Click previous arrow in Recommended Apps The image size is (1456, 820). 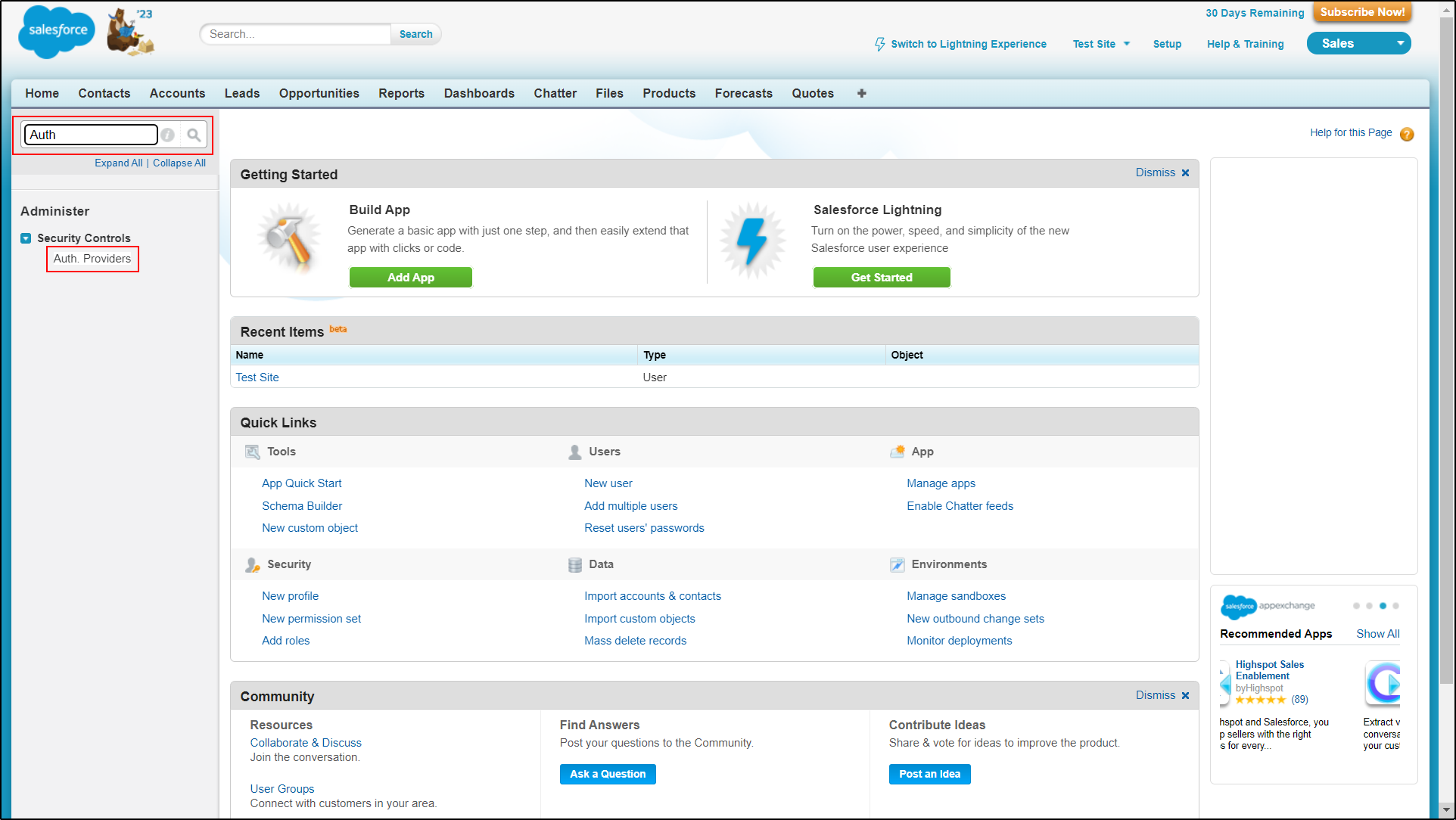point(1225,684)
